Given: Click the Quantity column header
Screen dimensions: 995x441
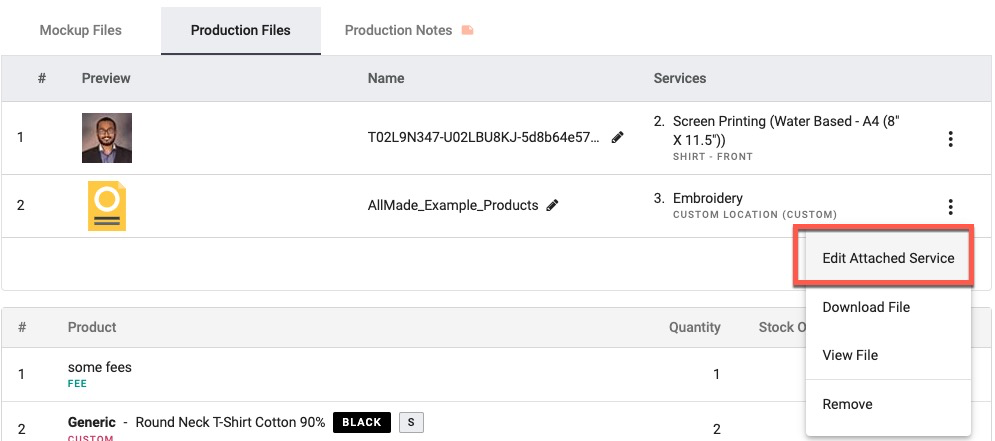Looking at the screenshot, I should pyautogui.click(x=695, y=327).
